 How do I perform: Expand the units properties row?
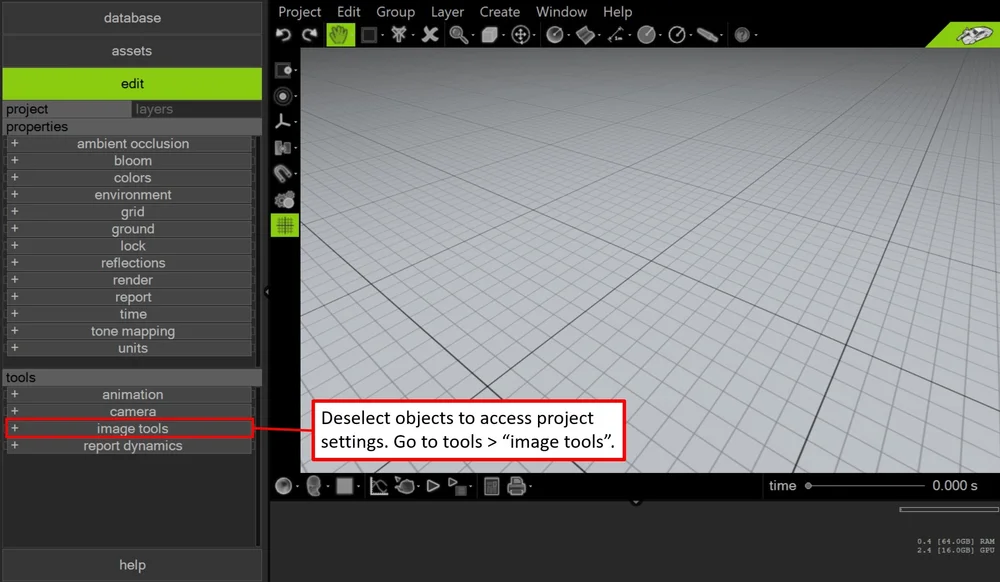128,348
